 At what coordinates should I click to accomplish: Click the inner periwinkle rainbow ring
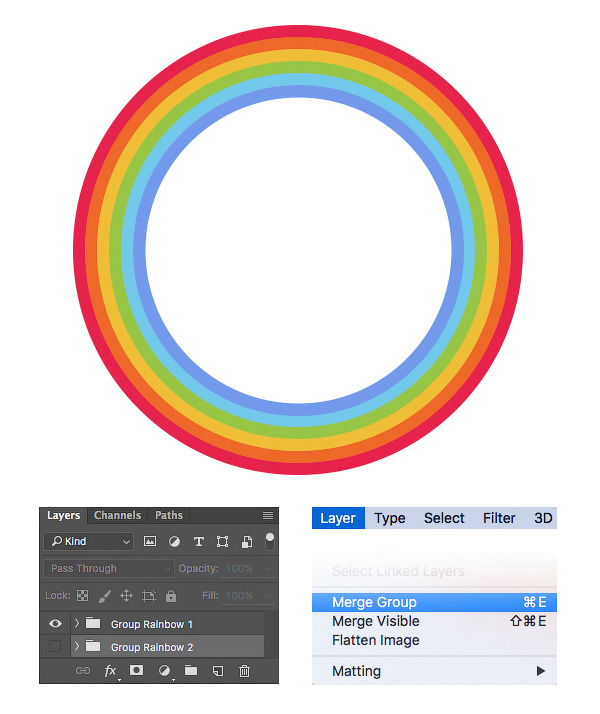pos(298,91)
